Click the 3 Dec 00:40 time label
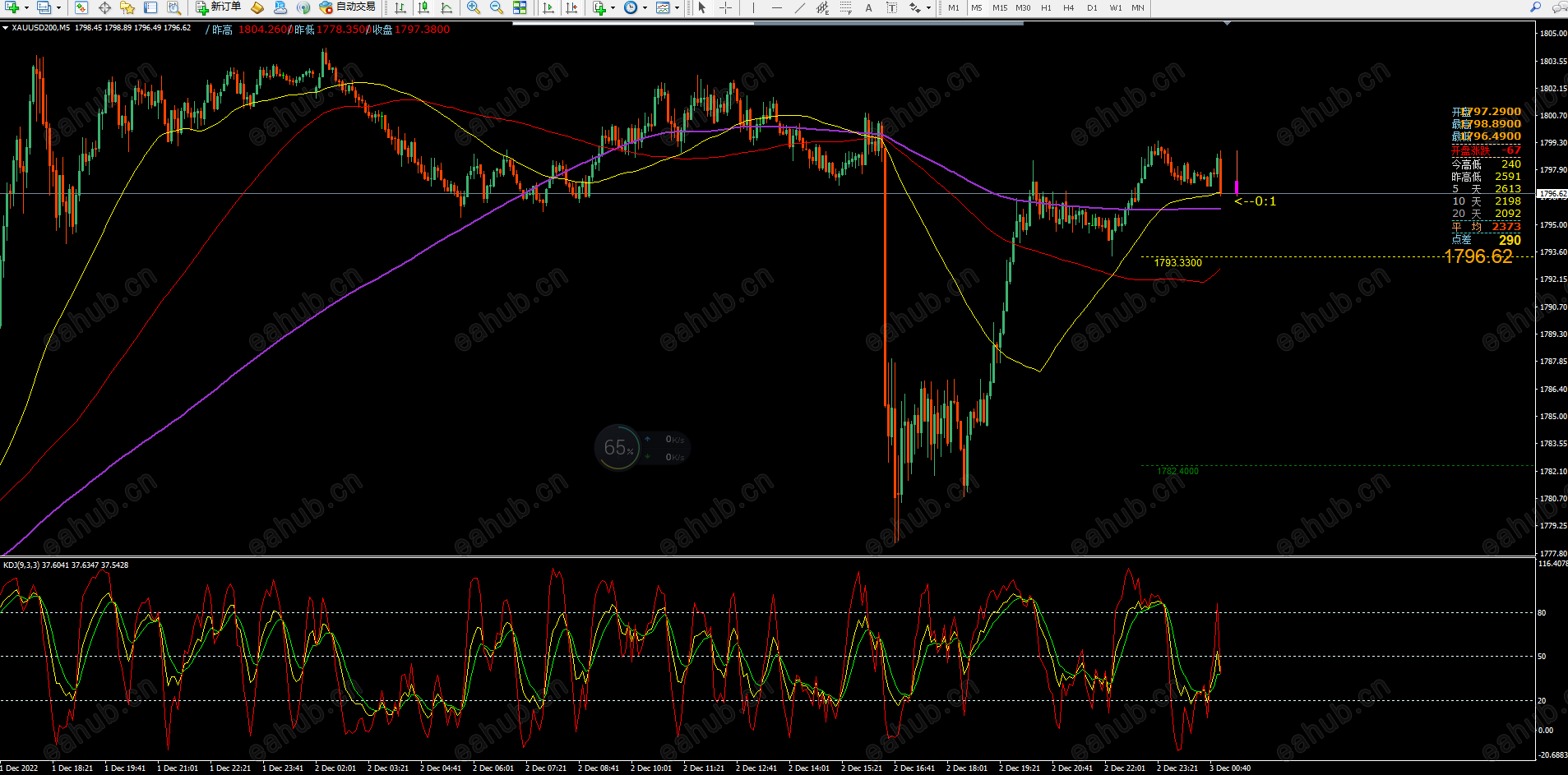This screenshot has height=775, width=1568. 1230,768
